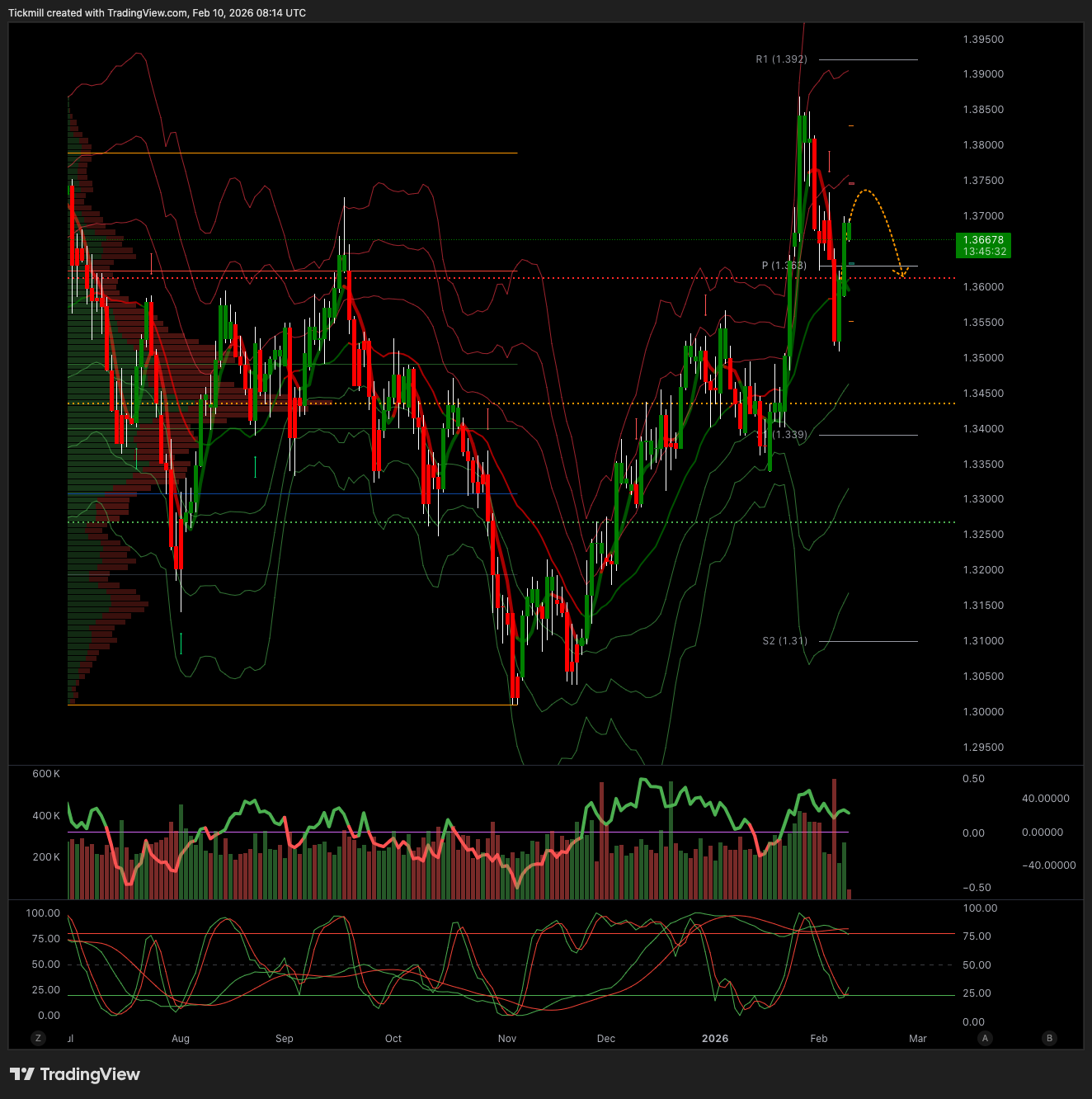The image size is (1092, 1099).
Task: Click the P (1.363) pivot point label
Action: point(784,266)
